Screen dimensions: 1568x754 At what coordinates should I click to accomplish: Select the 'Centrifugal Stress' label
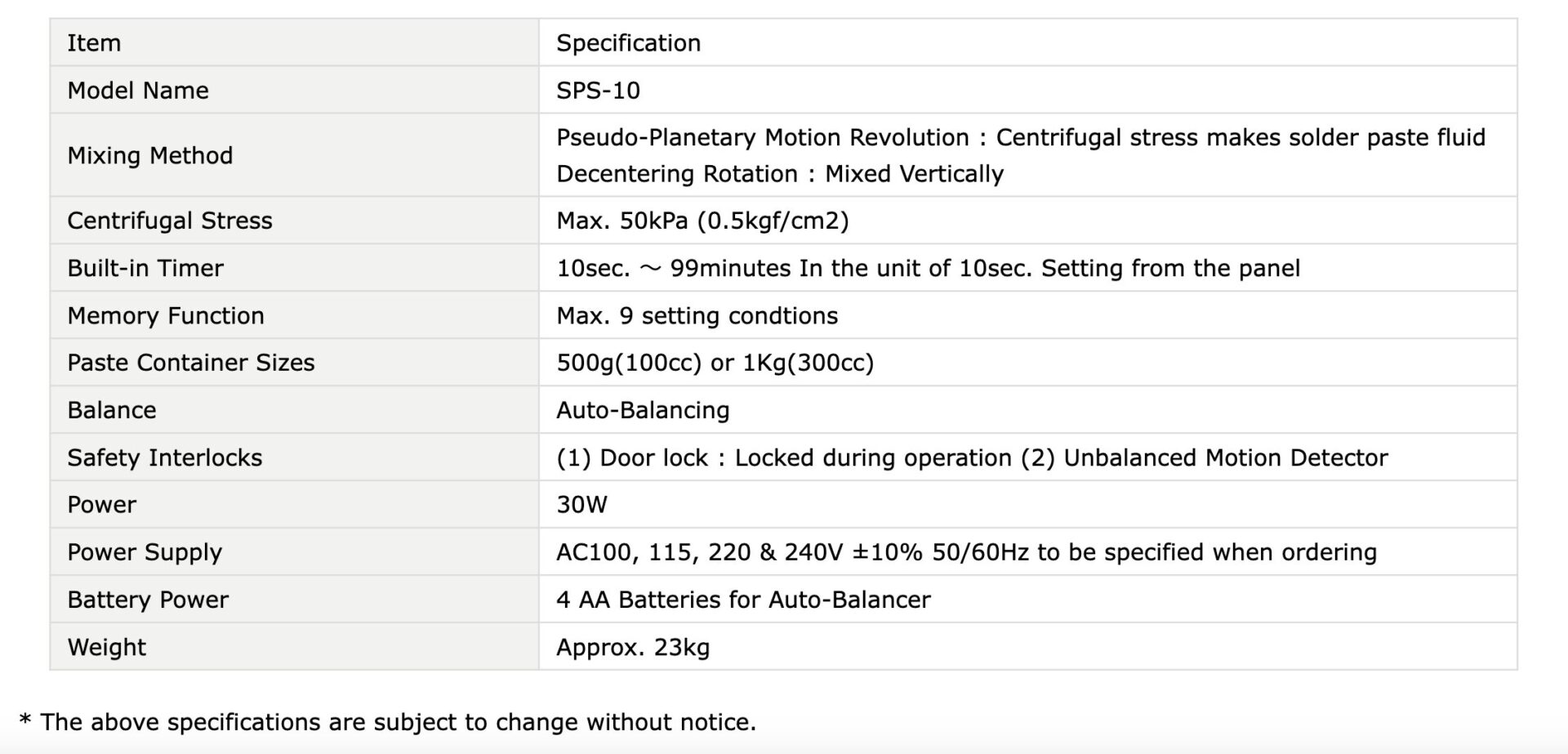[x=170, y=221]
